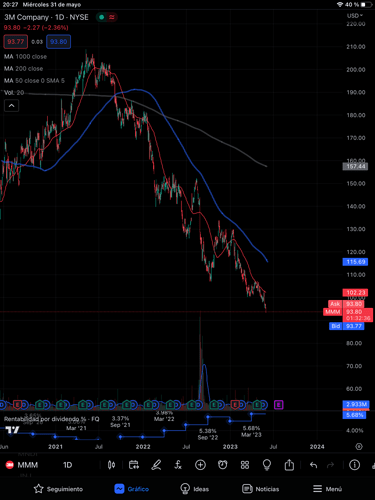375x500 pixels.
Task: Tap the 5.68% Mar '23 yield point
Action: coord(252,414)
